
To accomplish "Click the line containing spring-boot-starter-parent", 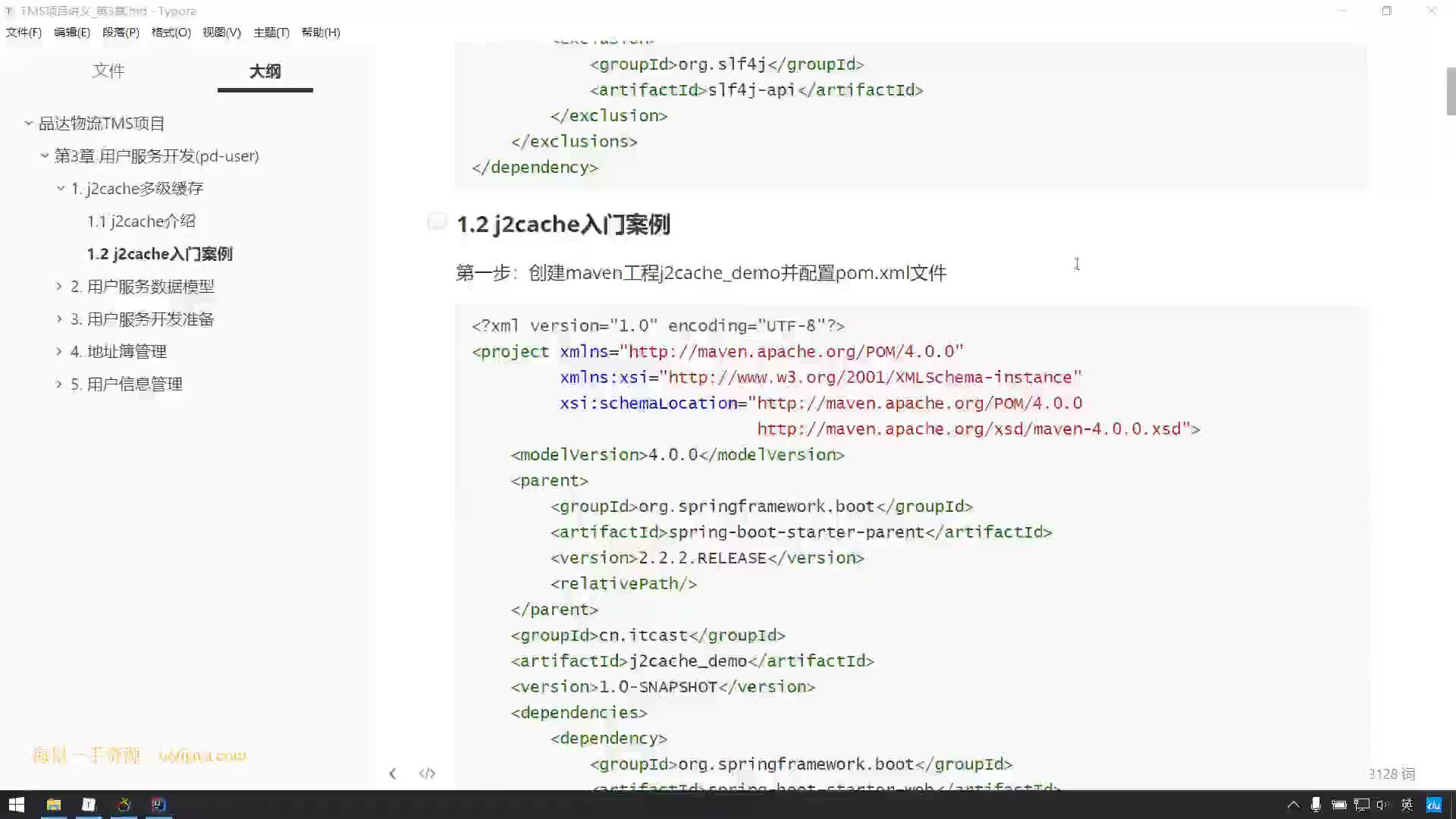I will click(801, 532).
